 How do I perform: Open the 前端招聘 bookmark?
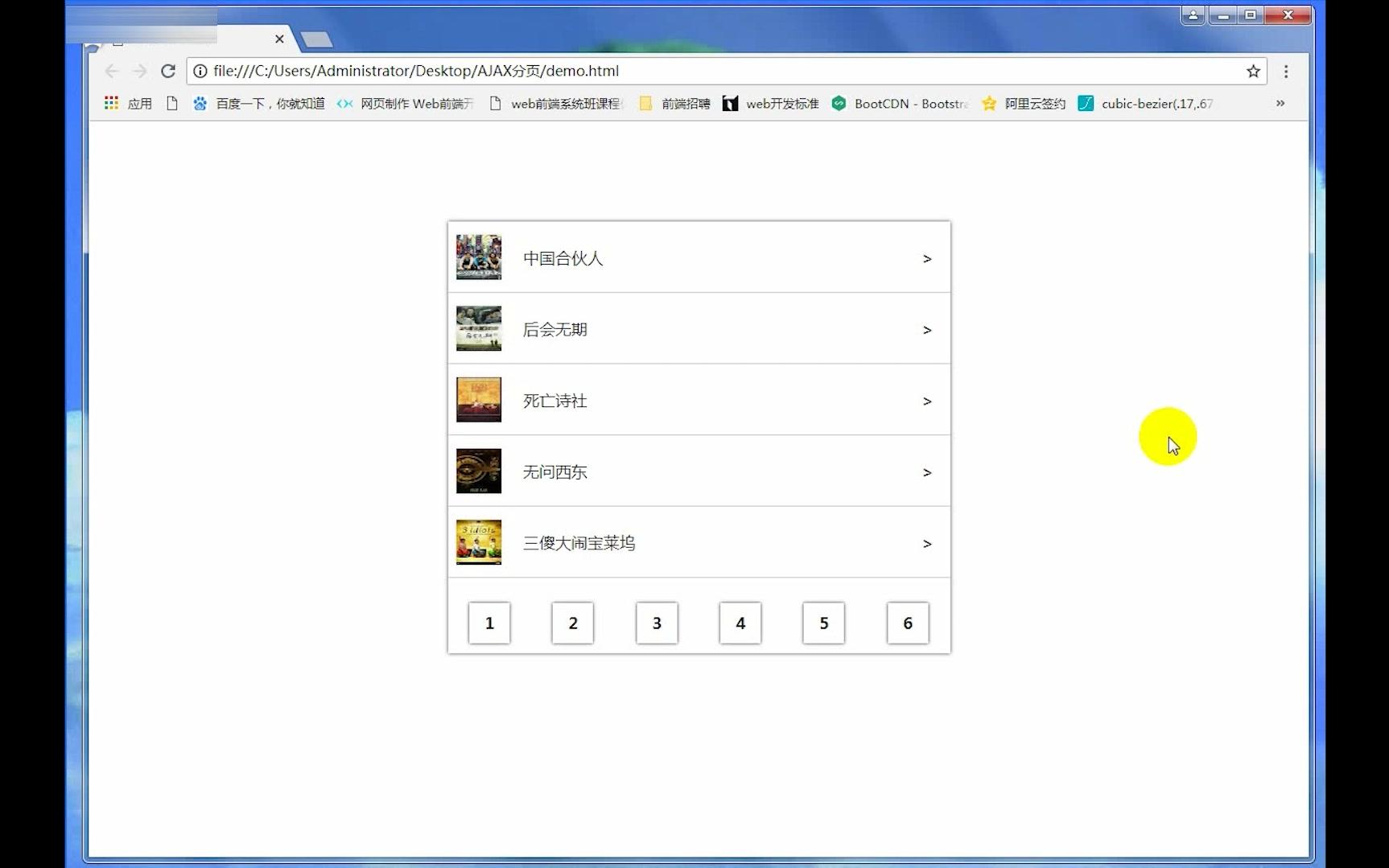(x=674, y=103)
